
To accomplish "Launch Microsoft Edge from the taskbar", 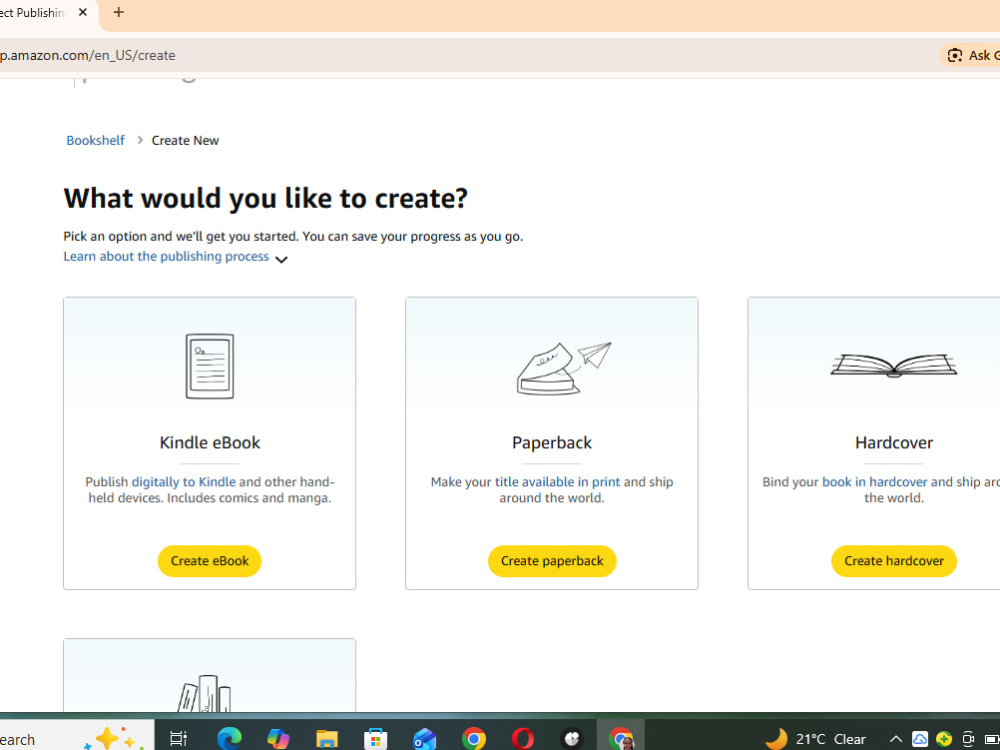I will (x=229, y=739).
